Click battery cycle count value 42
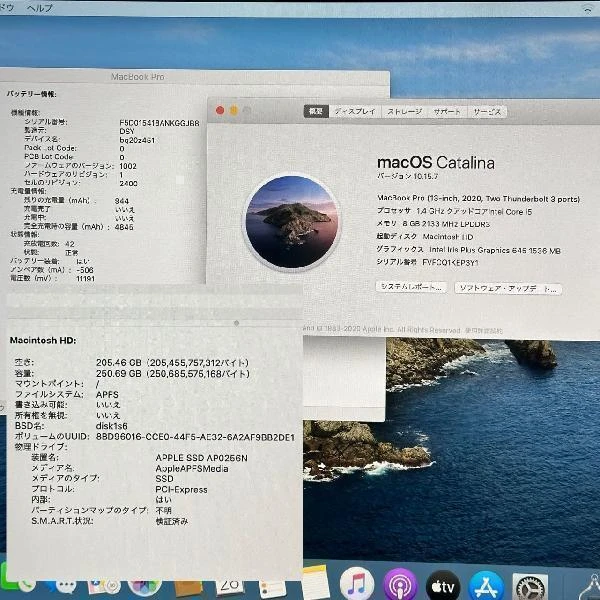Viewport: 600px width, 600px height. pyautogui.click(x=70, y=244)
